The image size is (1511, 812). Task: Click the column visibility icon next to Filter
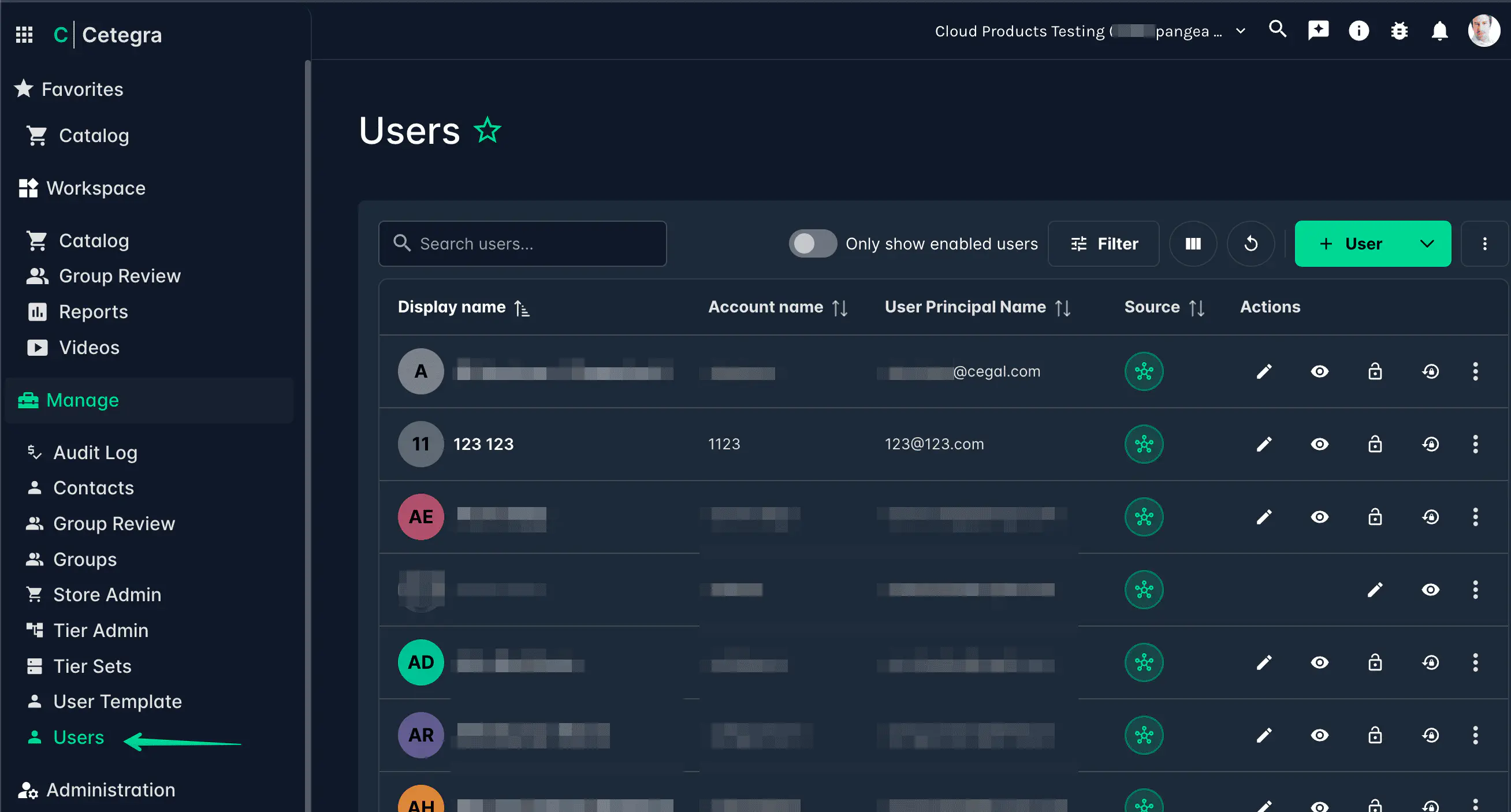(x=1193, y=243)
